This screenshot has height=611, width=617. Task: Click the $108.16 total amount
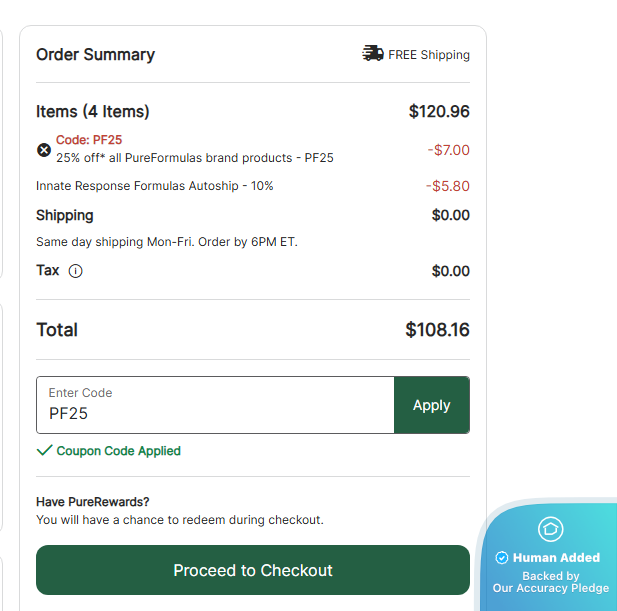tap(437, 330)
